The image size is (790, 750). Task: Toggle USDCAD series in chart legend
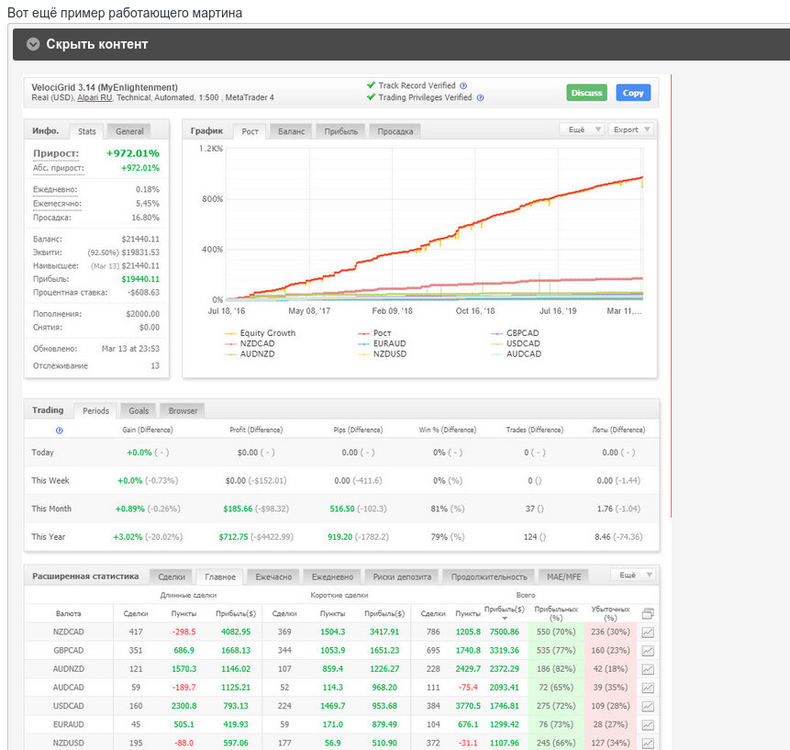tap(516, 344)
